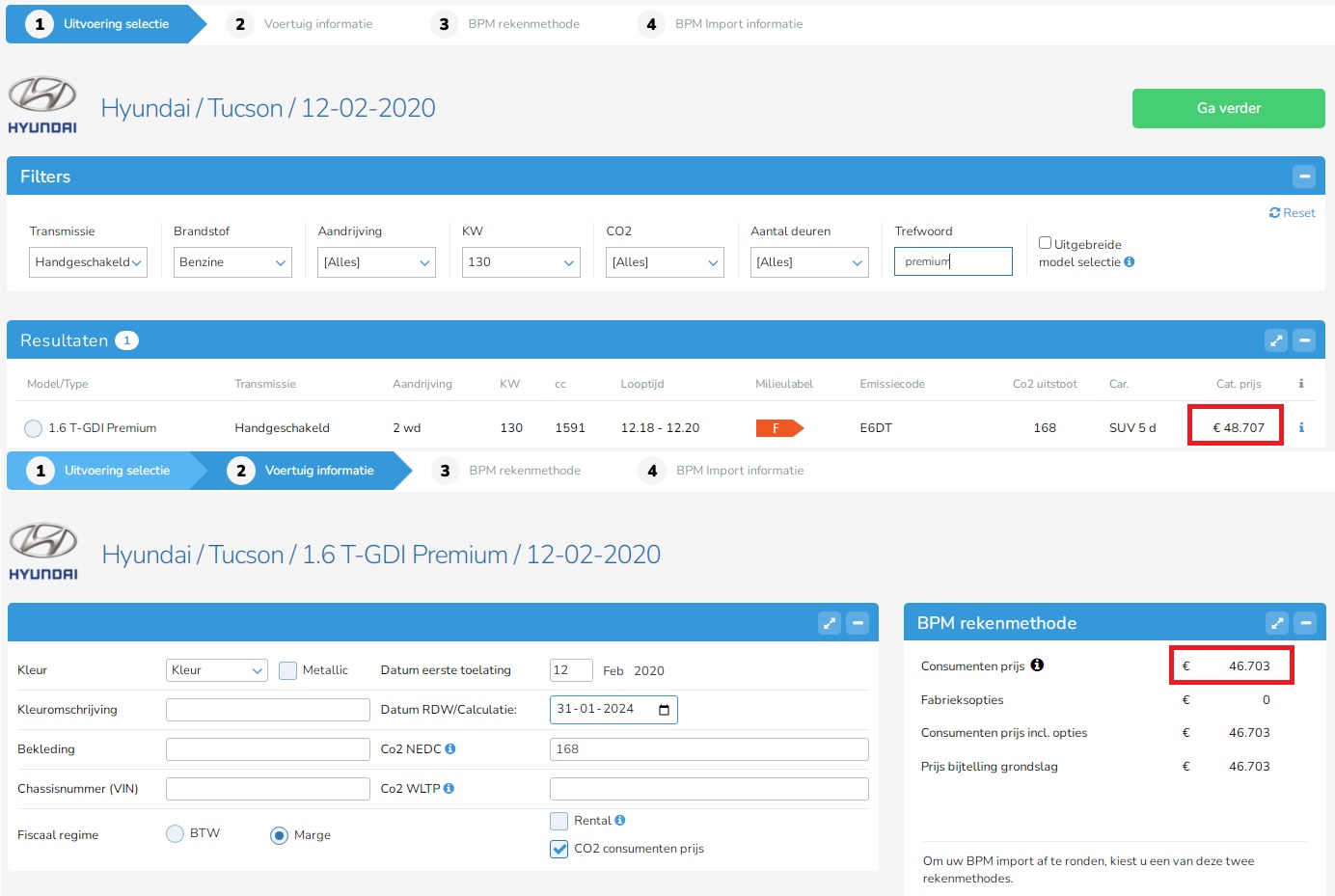Click upper Hyundai logo
The height and width of the screenshot is (896, 1335).
42,105
